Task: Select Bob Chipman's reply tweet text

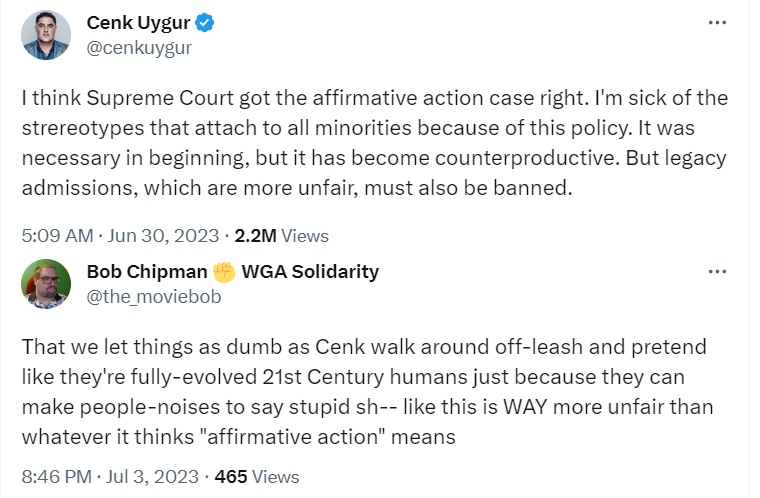Action: click(369, 392)
